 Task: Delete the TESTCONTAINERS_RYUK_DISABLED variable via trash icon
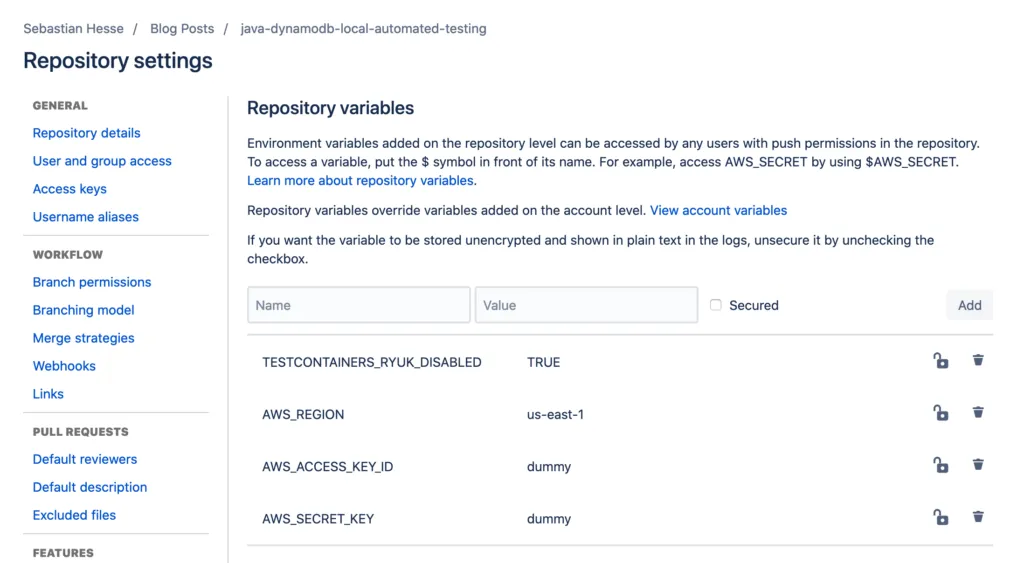coord(978,360)
